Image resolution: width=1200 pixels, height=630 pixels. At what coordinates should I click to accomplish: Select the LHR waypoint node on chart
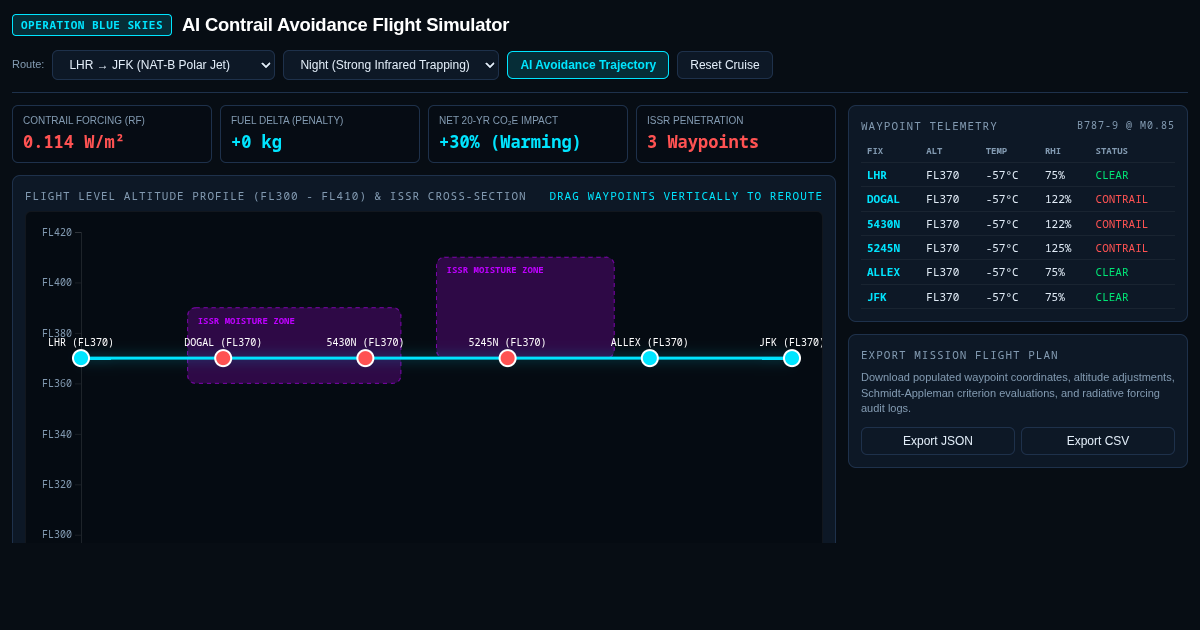point(81,358)
